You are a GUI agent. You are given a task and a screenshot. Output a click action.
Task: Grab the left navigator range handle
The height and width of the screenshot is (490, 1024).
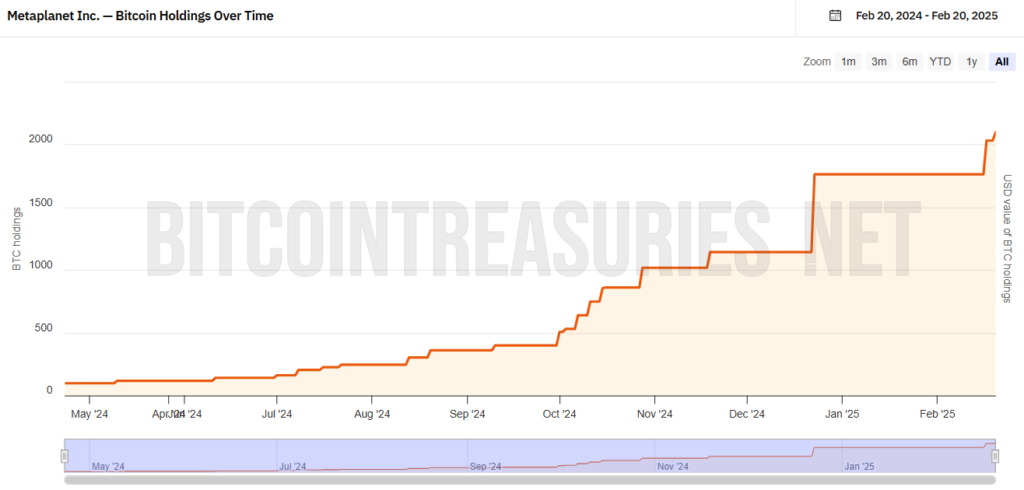point(65,456)
